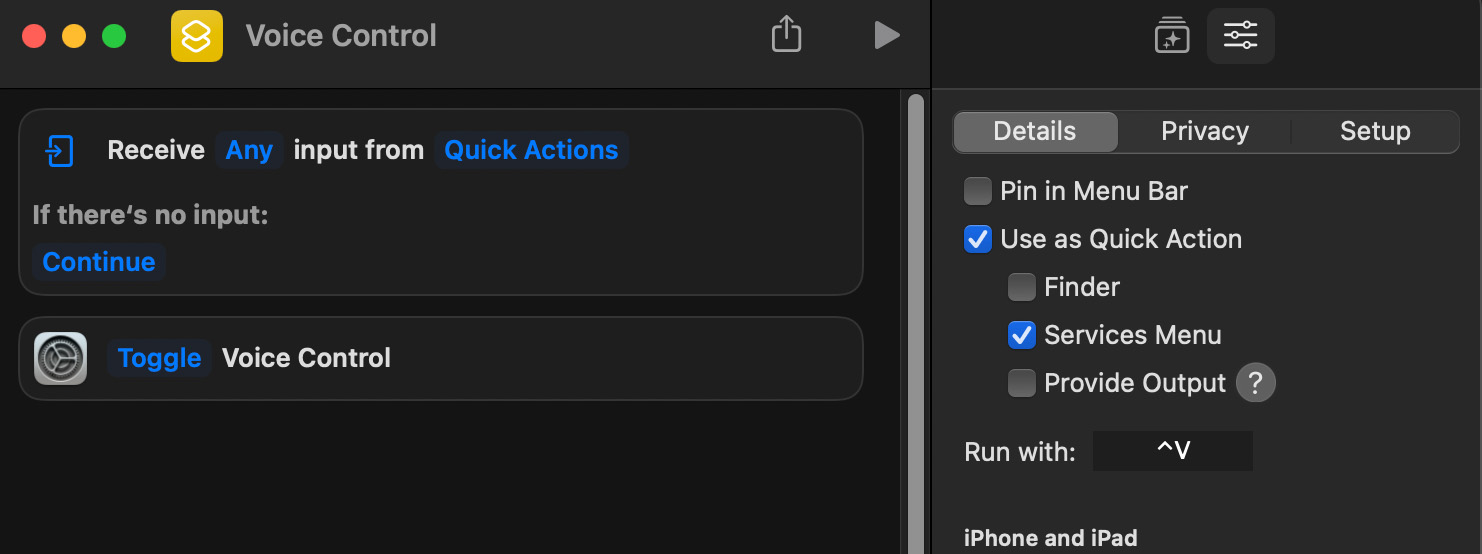Image resolution: width=1482 pixels, height=554 pixels.
Task: Share the Voice Control shortcut
Action: [x=787, y=35]
